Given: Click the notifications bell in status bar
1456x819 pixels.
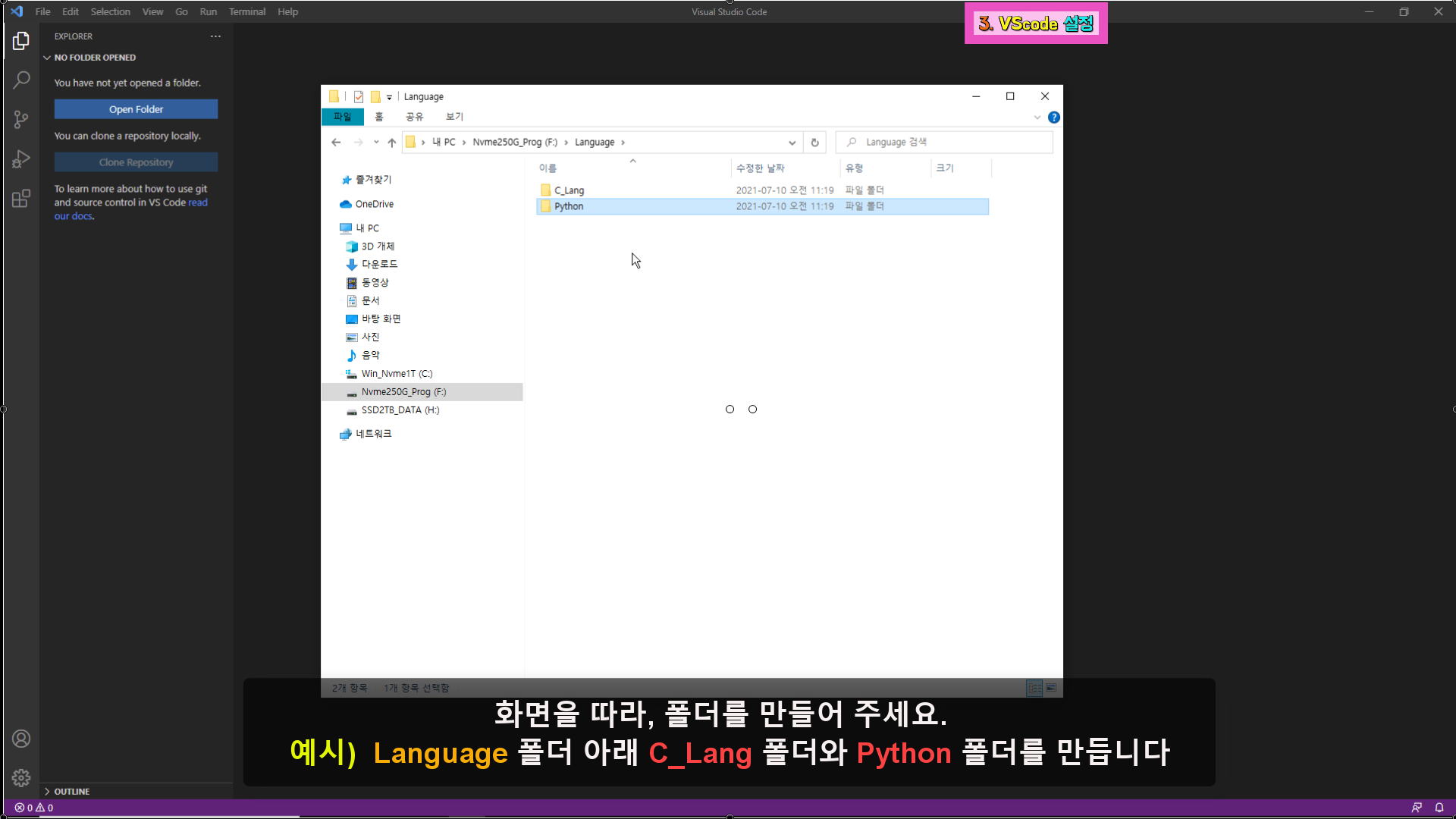Looking at the screenshot, I should point(1439,808).
